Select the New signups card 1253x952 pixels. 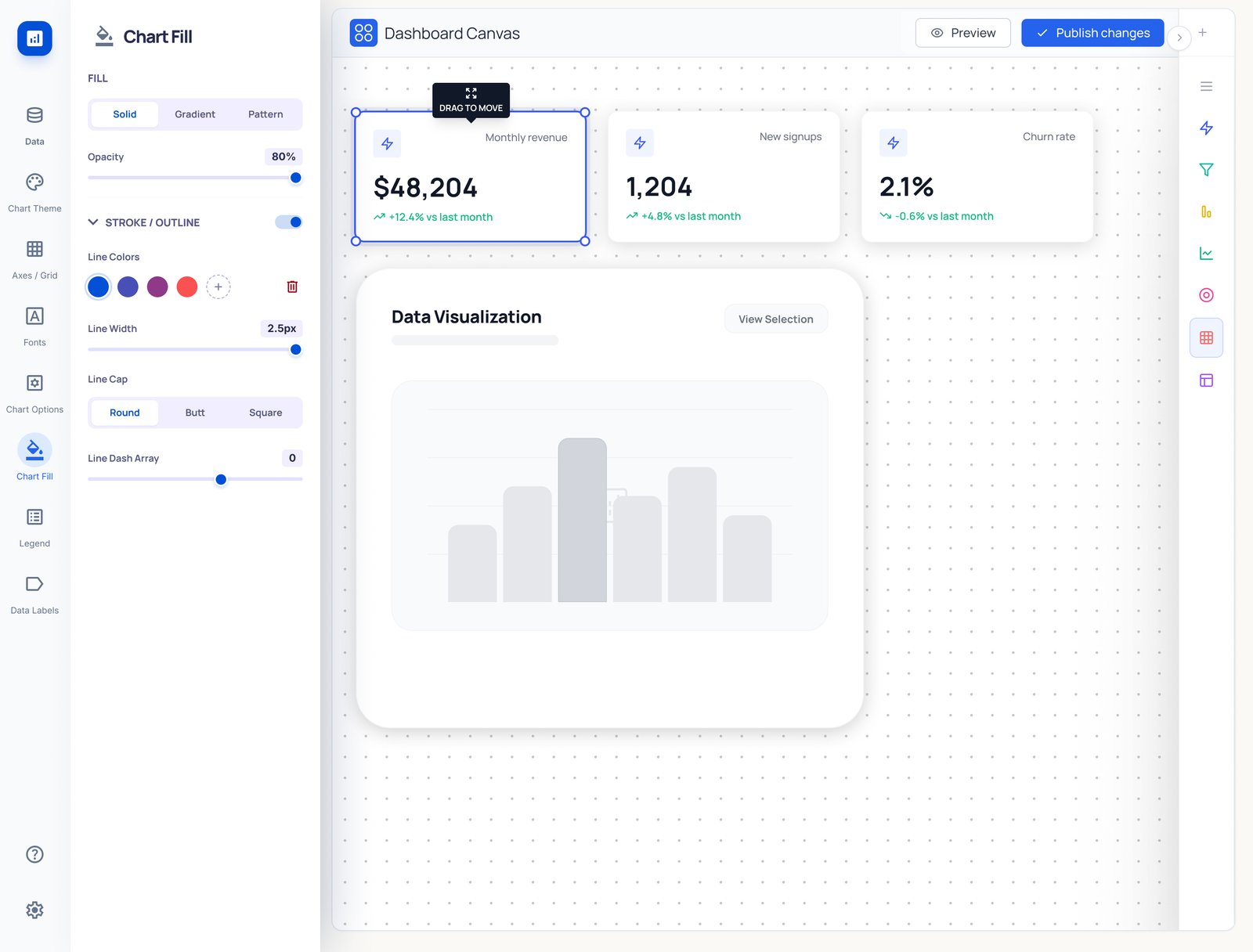coord(724,176)
